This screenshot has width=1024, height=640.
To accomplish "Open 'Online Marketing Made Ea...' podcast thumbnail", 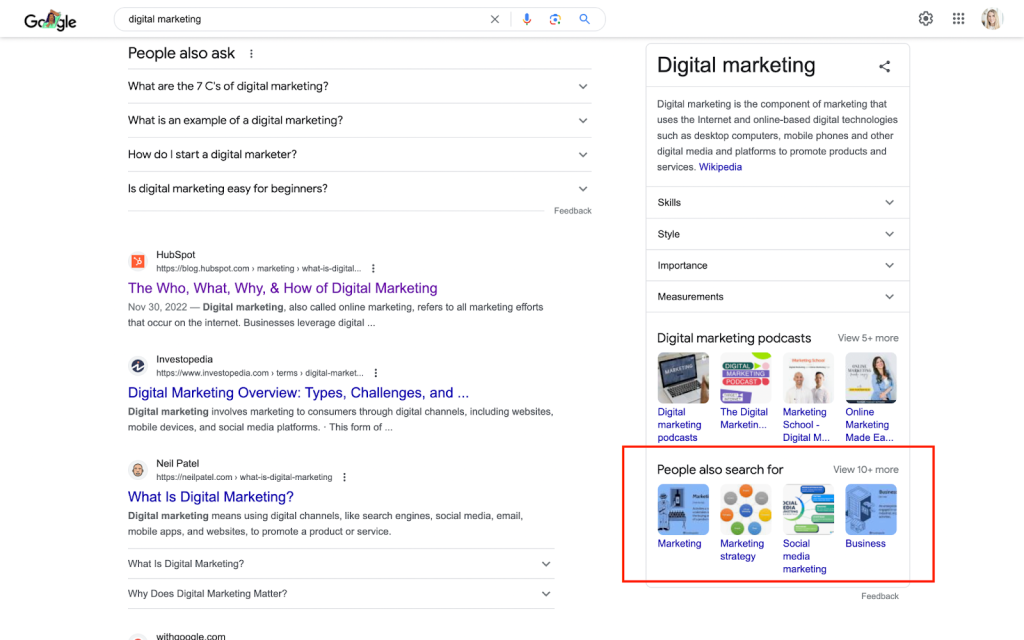I will pyautogui.click(x=871, y=378).
